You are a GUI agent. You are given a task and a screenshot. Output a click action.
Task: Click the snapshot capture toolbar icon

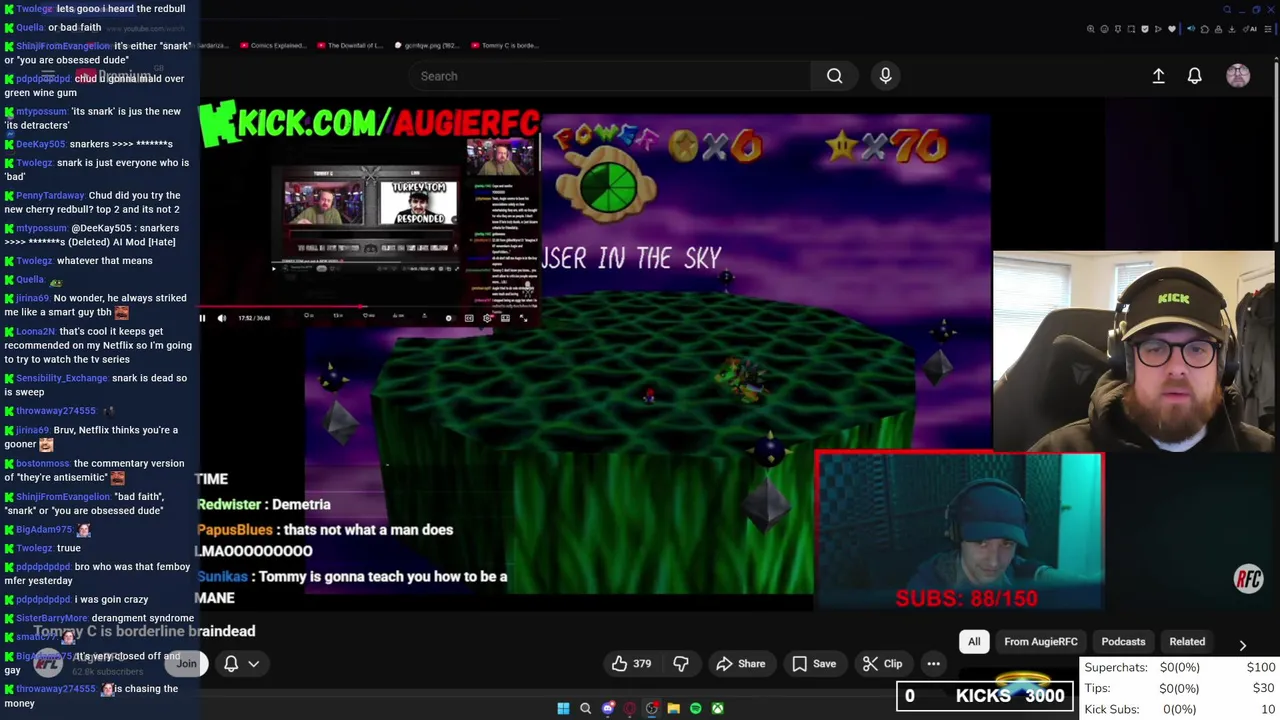pos(1131,29)
